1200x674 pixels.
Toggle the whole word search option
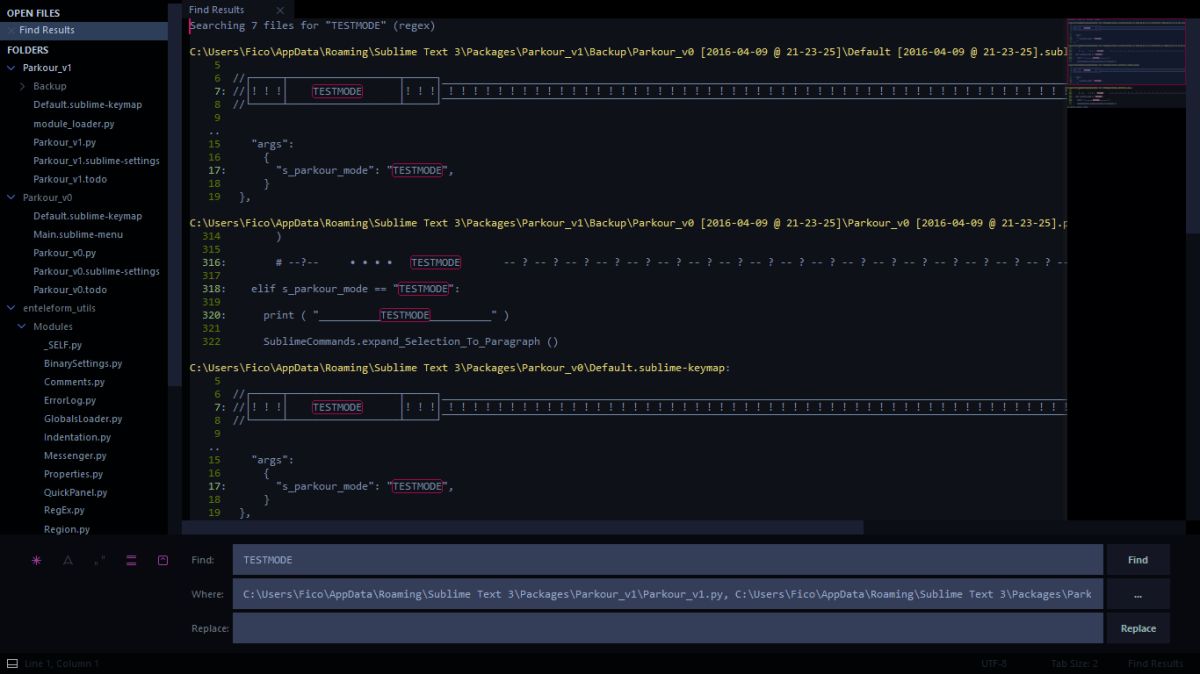point(99,561)
